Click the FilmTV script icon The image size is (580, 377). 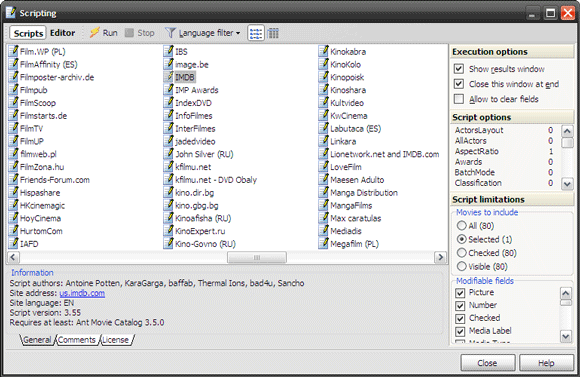tap(13, 128)
